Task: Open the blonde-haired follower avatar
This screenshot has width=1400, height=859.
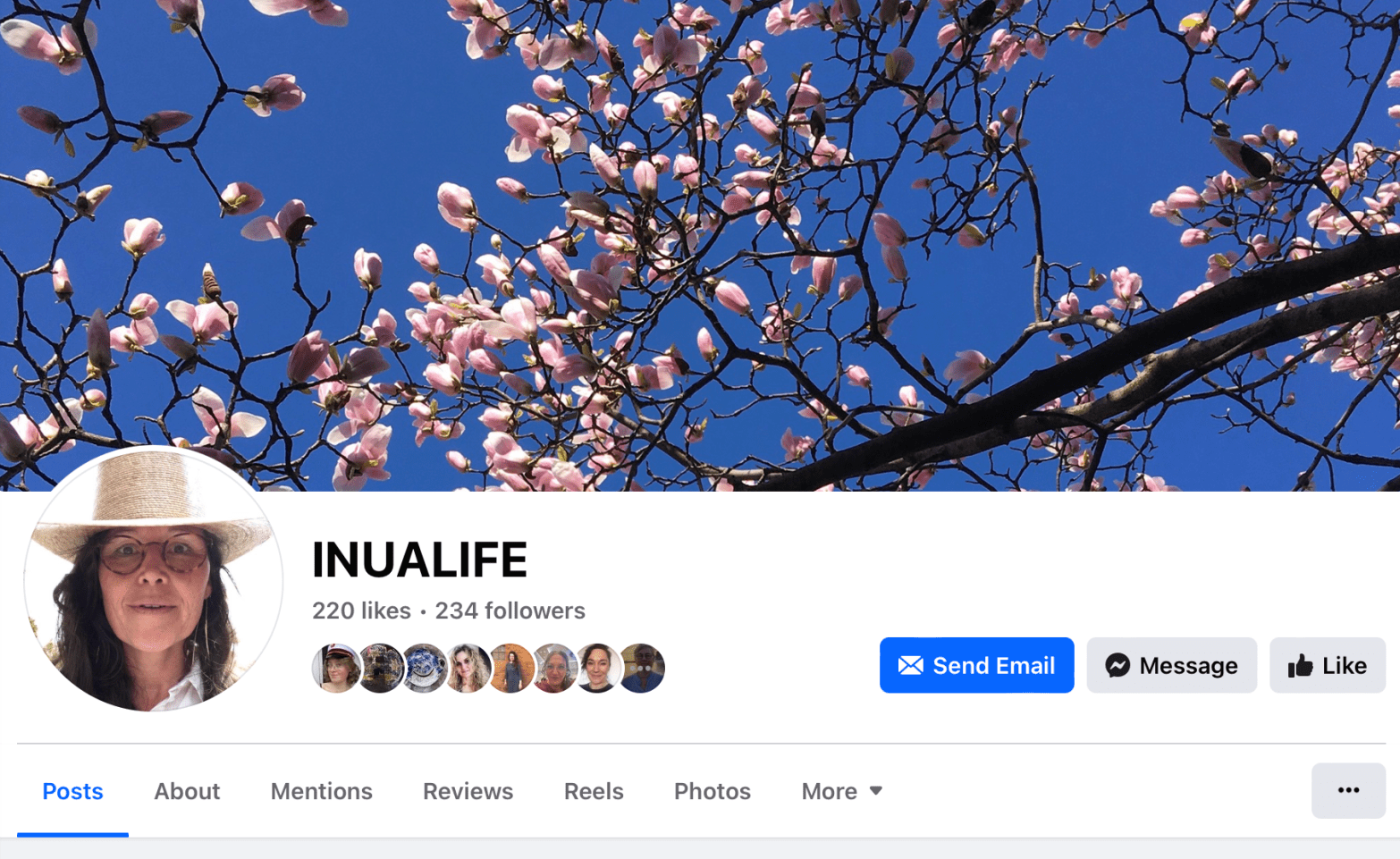Action: point(467,668)
